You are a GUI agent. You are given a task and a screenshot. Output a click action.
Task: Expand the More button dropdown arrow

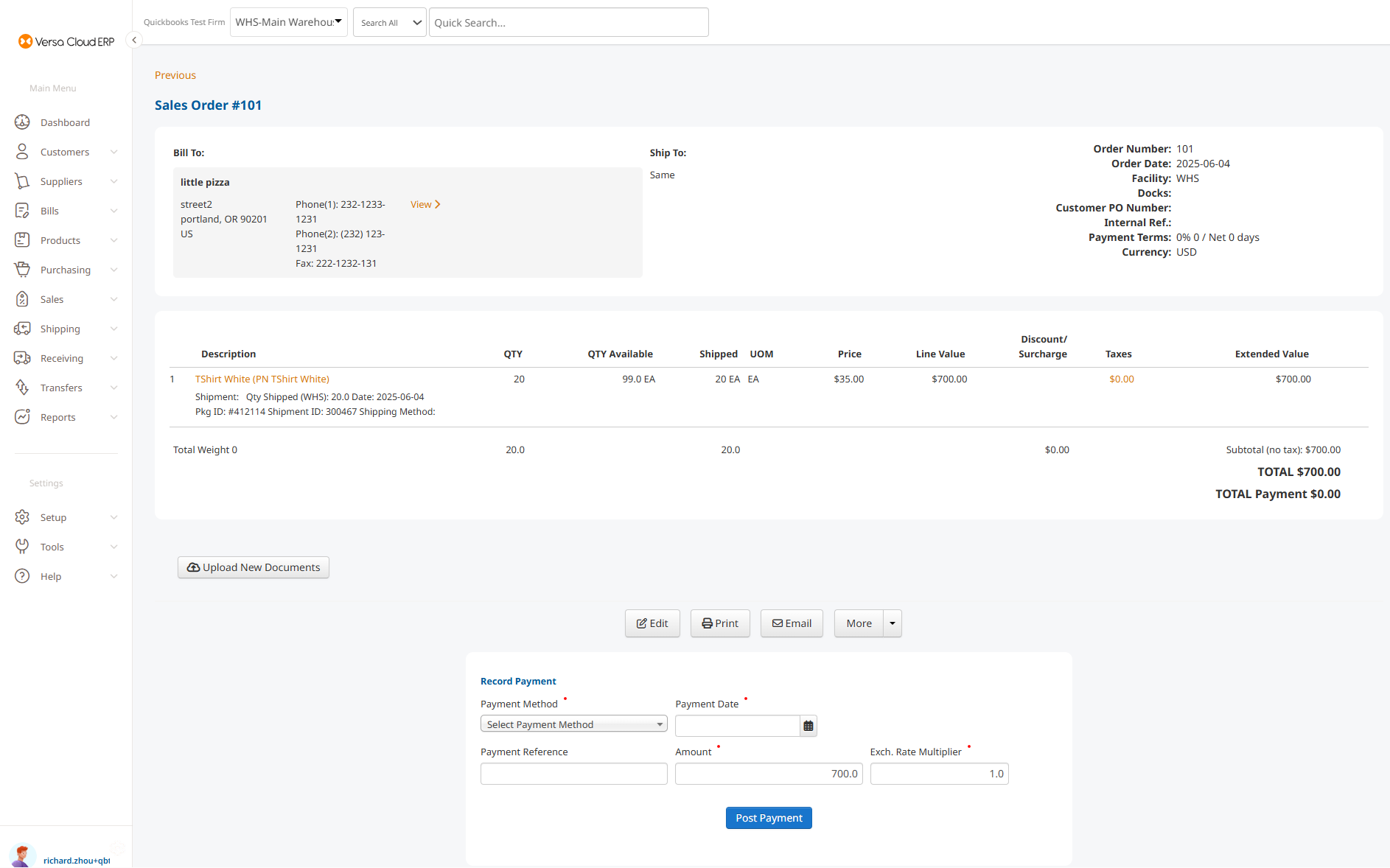pyautogui.click(x=893, y=623)
